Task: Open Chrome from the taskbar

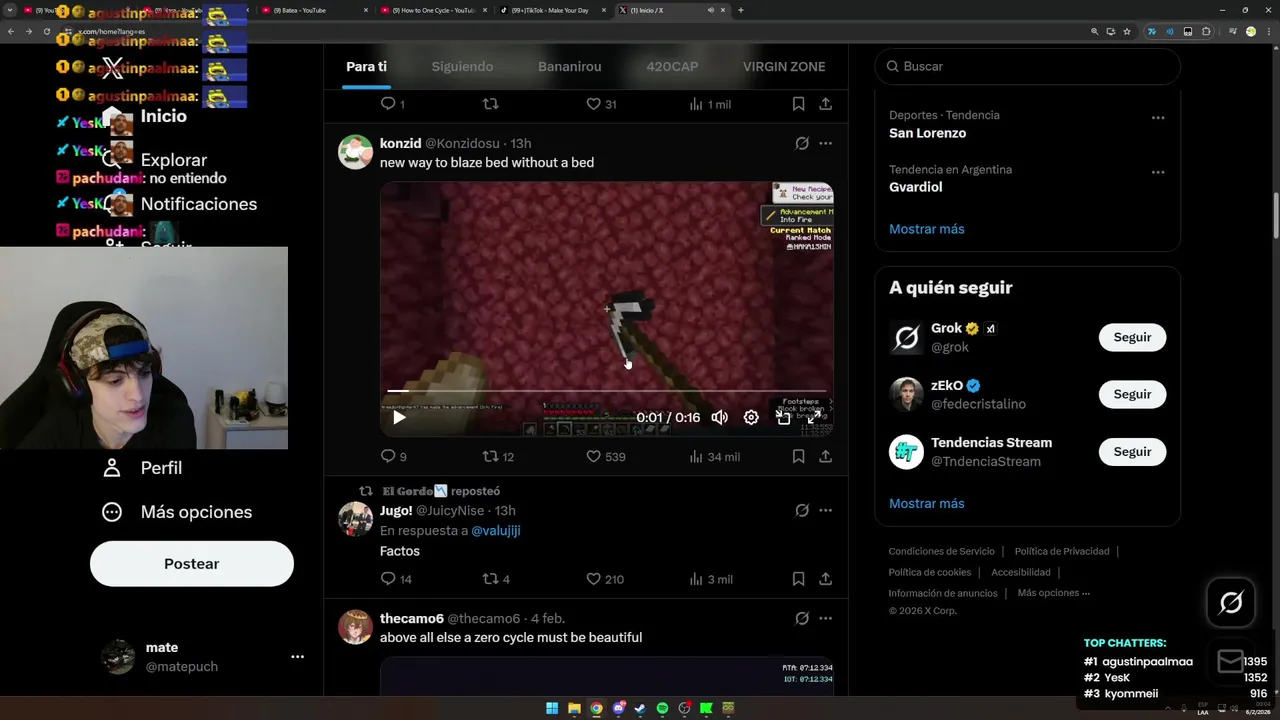Action: (596, 709)
